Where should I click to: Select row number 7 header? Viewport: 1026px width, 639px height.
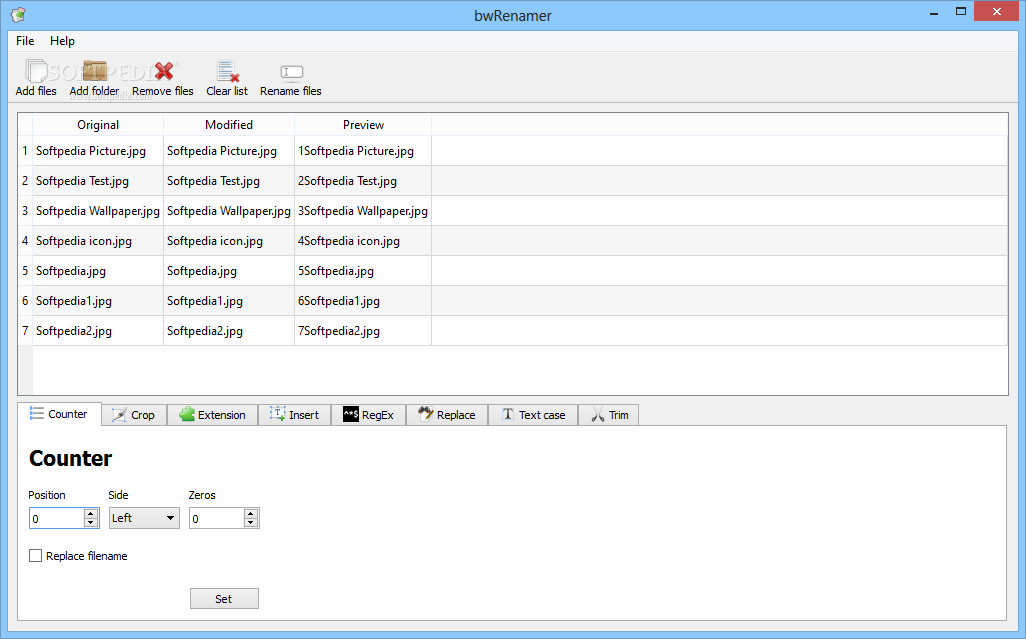pos(25,331)
